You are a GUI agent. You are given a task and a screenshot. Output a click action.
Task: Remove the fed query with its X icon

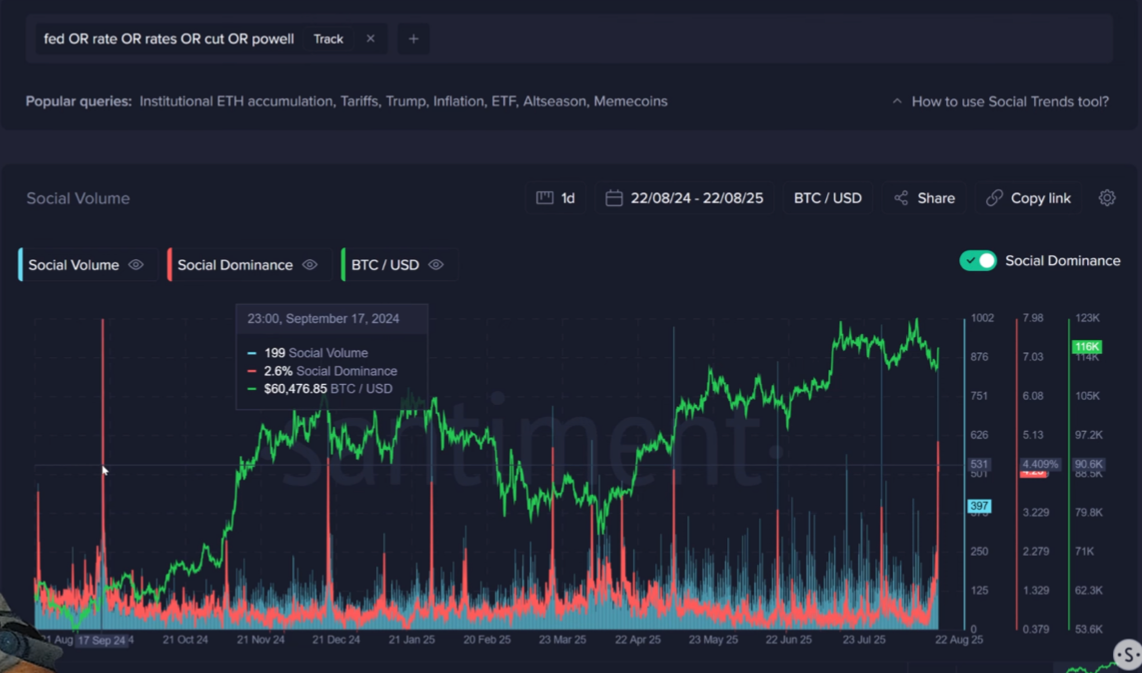(x=370, y=38)
